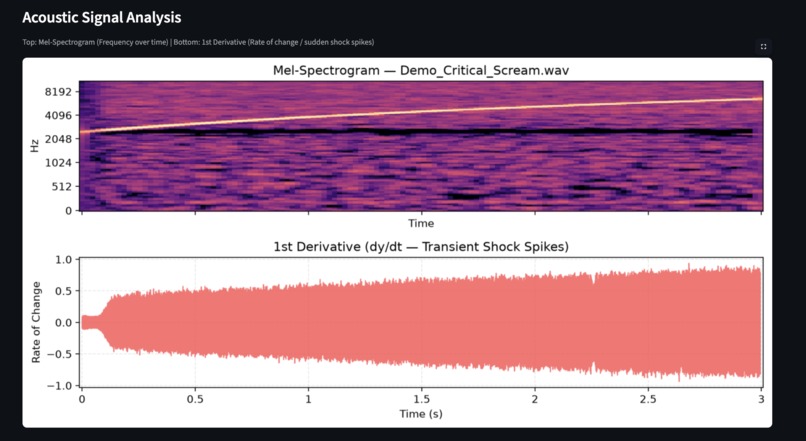This screenshot has width=806, height=441.
Task: Click the 1.5 time tick label
Action: click(422, 399)
